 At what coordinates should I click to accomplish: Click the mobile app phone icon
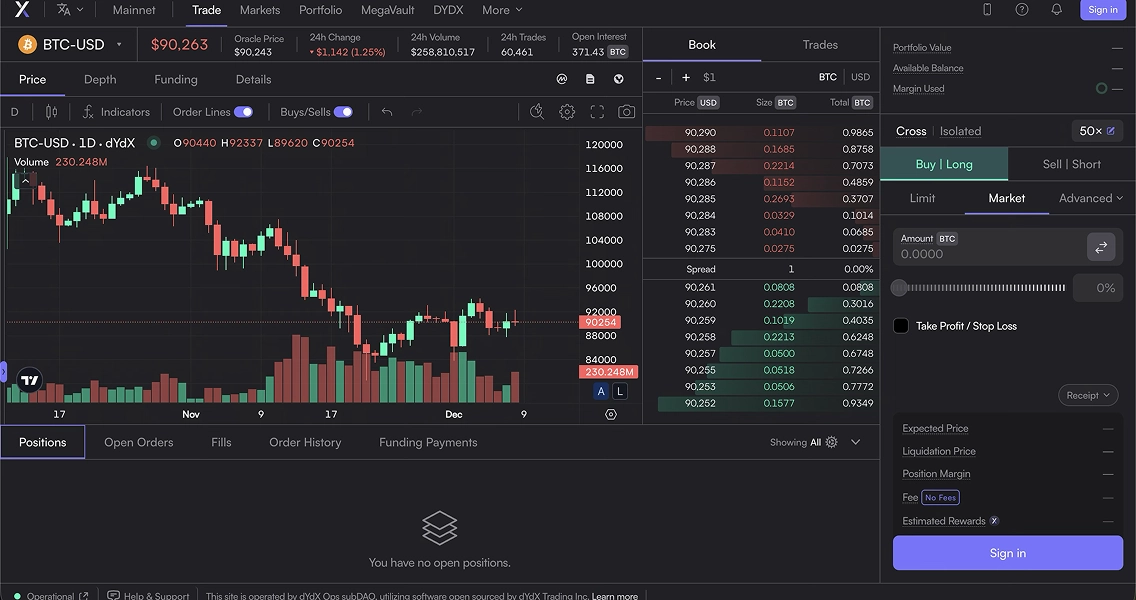[987, 10]
